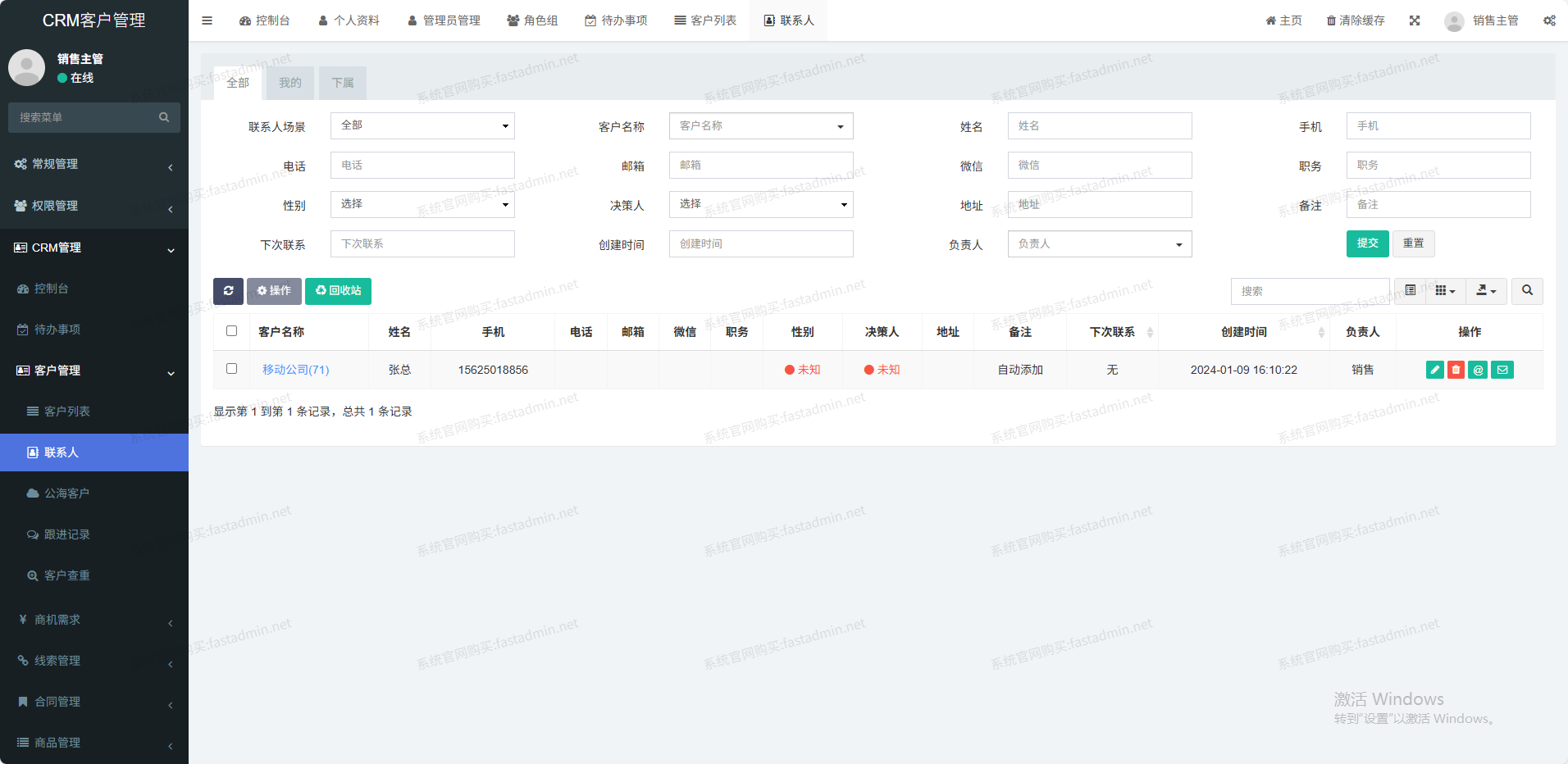
Task: Click the 手机 filter input field
Action: (1438, 126)
